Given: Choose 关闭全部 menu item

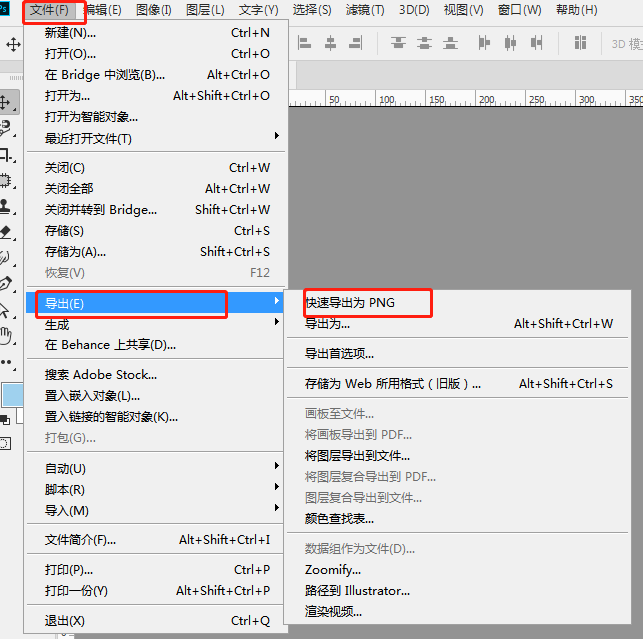Looking at the screenshot, I should point(155,188).
